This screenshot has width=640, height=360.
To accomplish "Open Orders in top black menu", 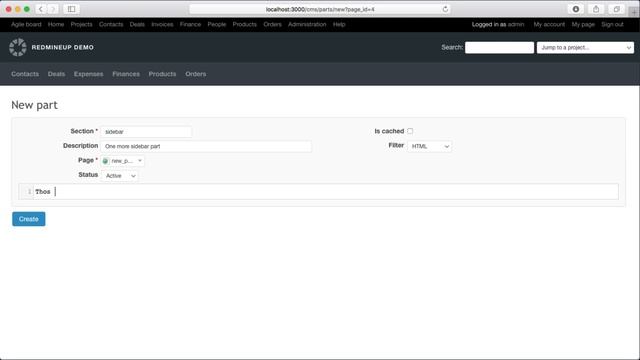I will pyautogui.click(x=272, y=24).
